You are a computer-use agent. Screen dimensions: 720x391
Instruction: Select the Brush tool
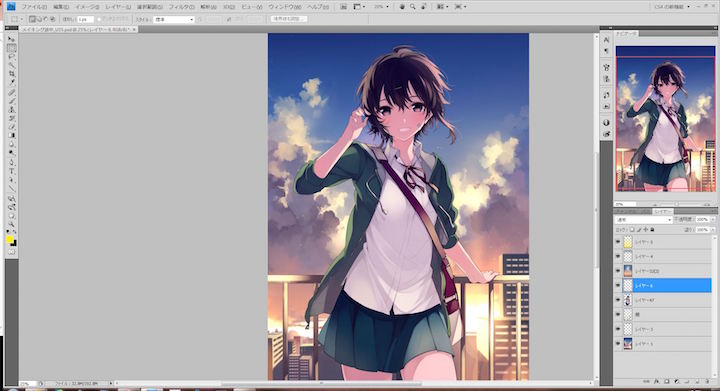11,101
